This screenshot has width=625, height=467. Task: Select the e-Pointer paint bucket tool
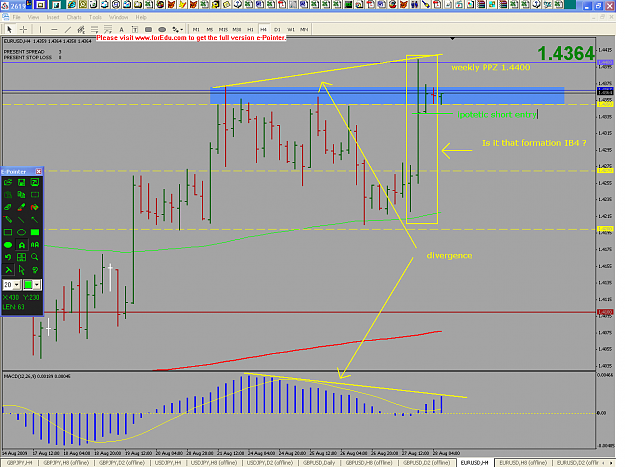(x=35, y=207)
